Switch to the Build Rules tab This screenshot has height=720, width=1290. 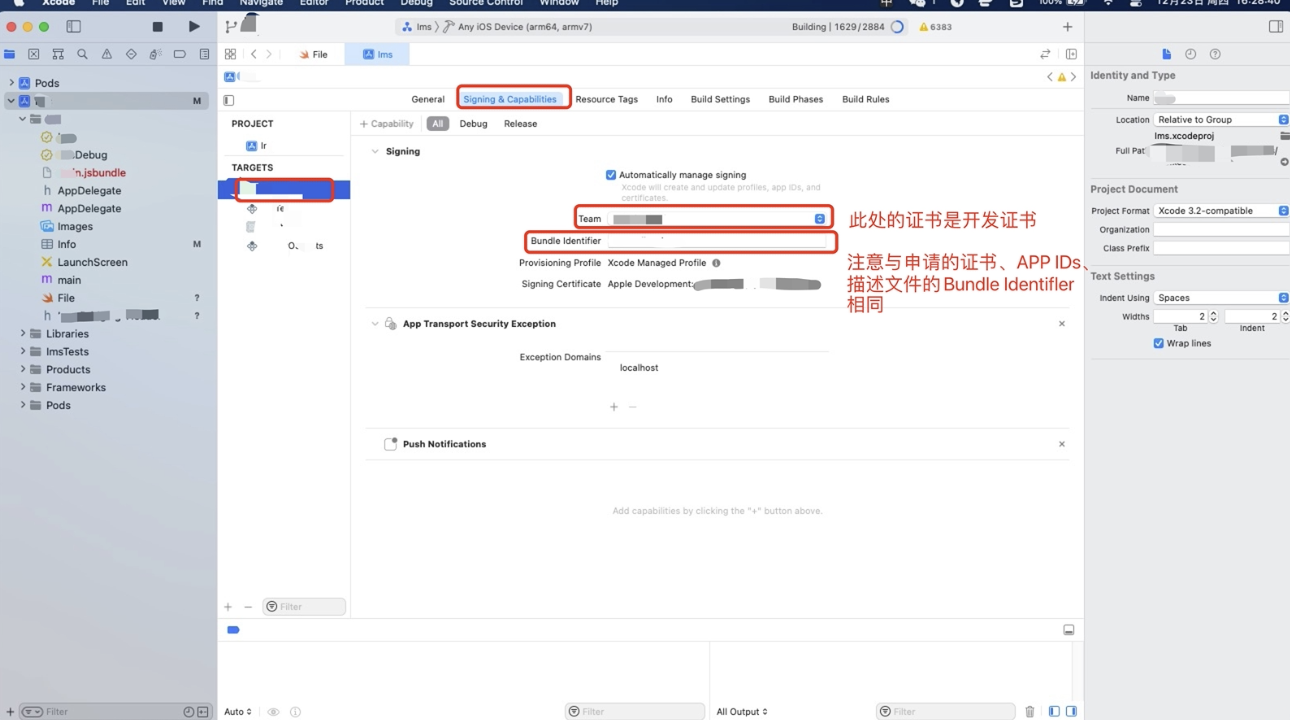[866, 100]
